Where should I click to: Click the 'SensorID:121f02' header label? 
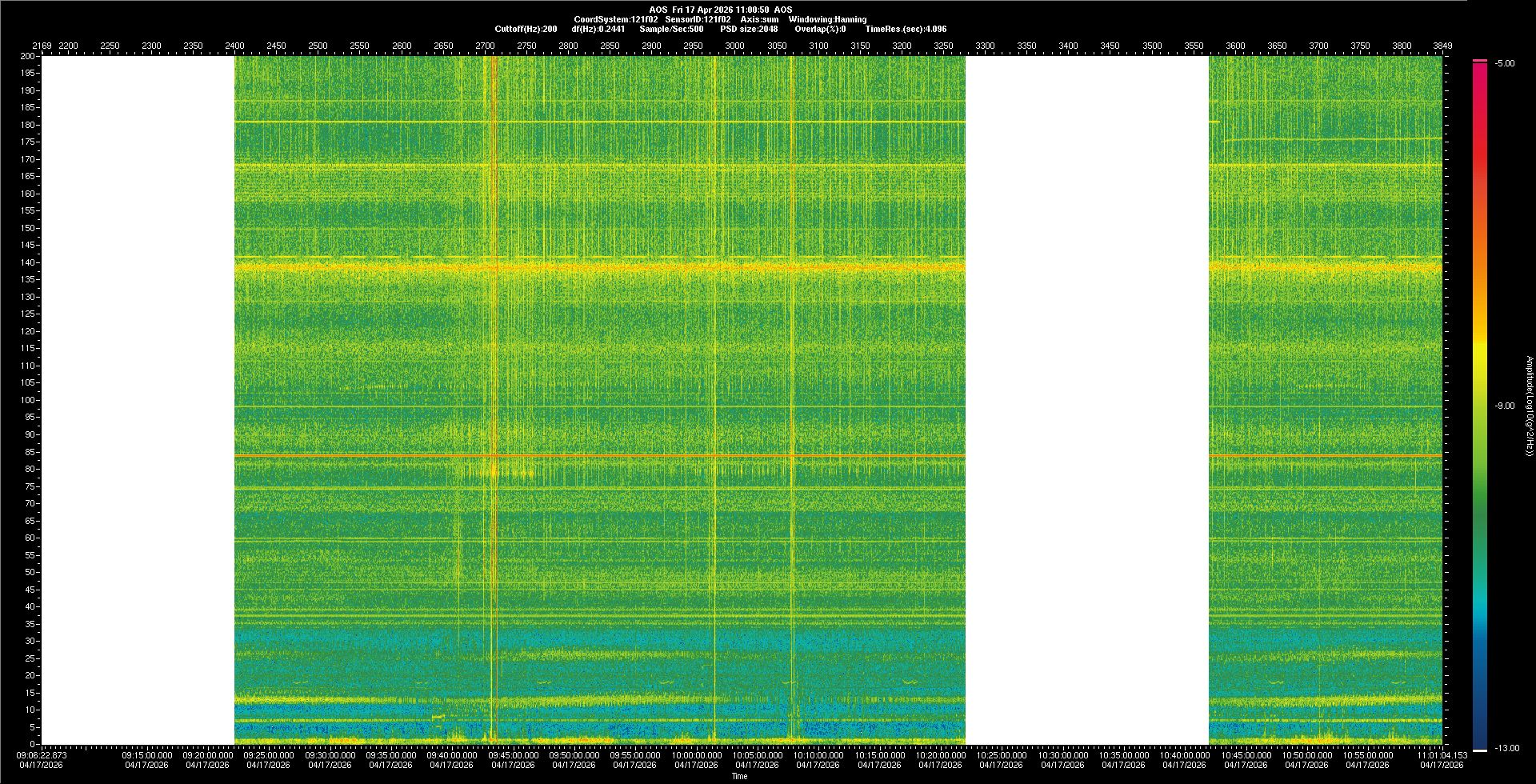click(x=698, y=19)
